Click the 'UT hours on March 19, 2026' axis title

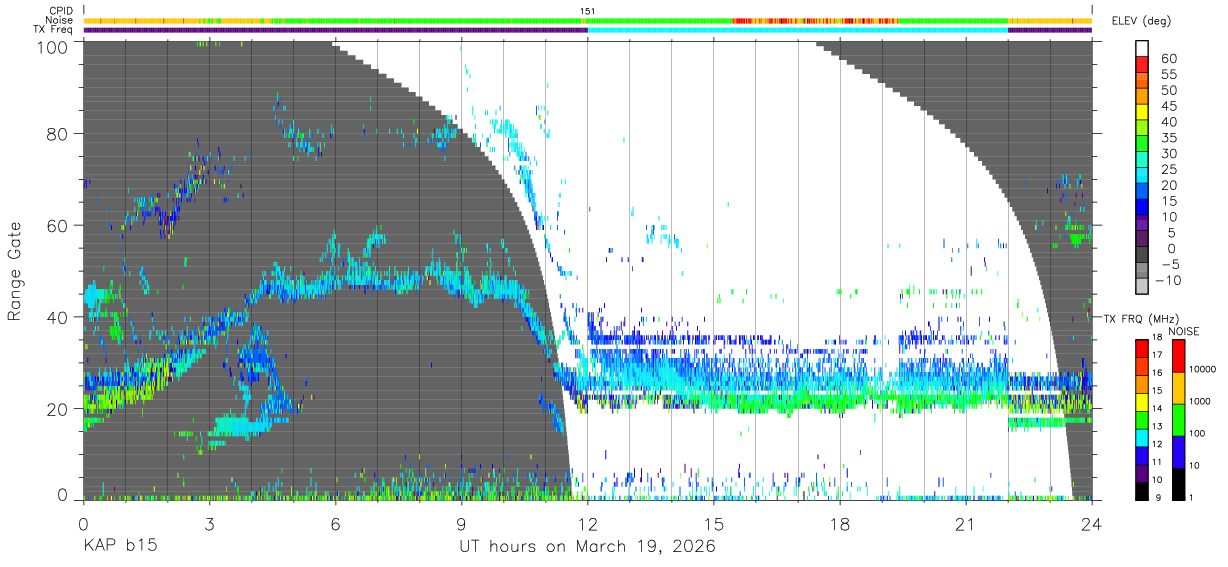[x=587, y=547]
